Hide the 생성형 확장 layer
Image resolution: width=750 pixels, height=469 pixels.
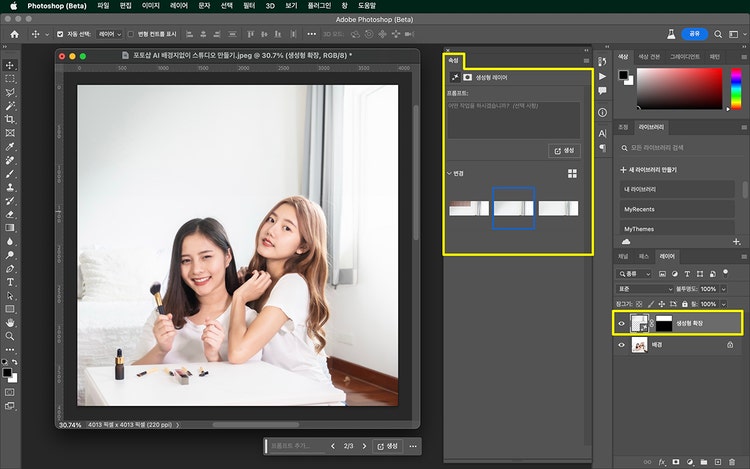[622, 323]
